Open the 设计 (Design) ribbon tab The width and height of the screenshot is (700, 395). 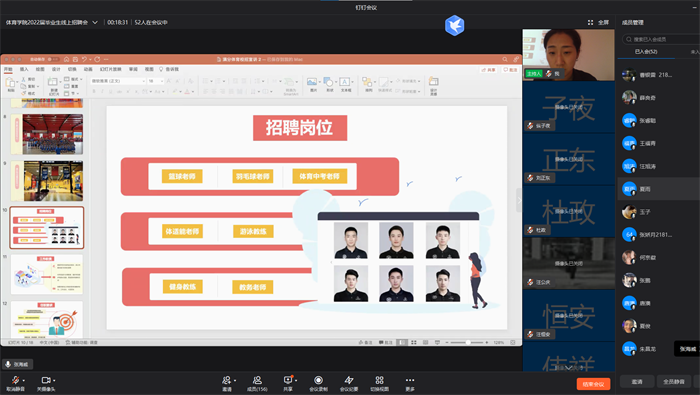[x=56, y=69]
